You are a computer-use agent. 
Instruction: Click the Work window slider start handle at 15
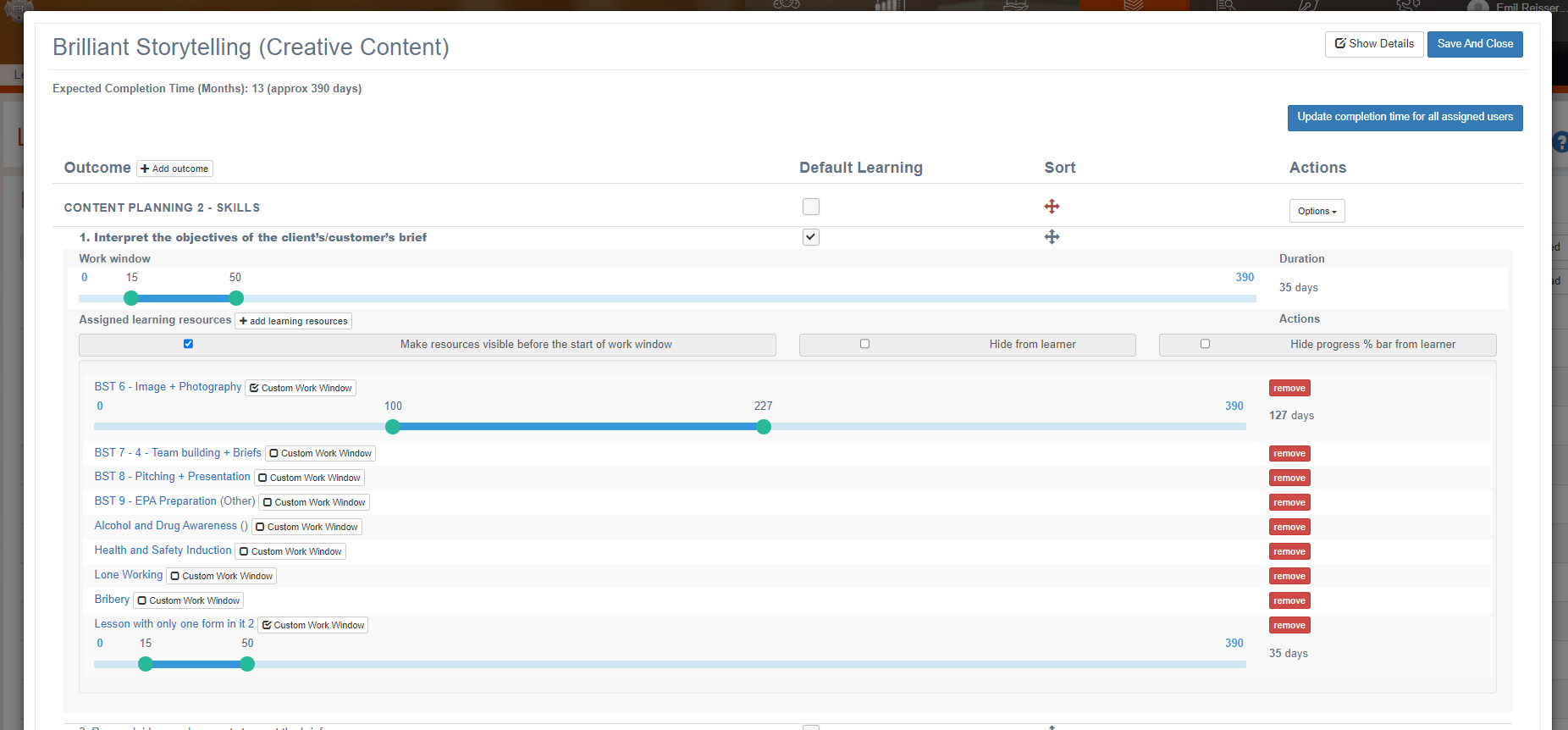[131, 298]
